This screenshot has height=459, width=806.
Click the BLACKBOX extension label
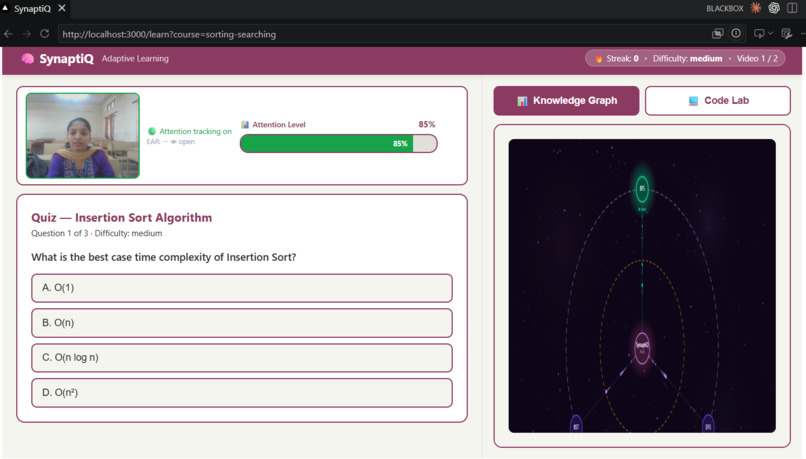click(725, 8)
